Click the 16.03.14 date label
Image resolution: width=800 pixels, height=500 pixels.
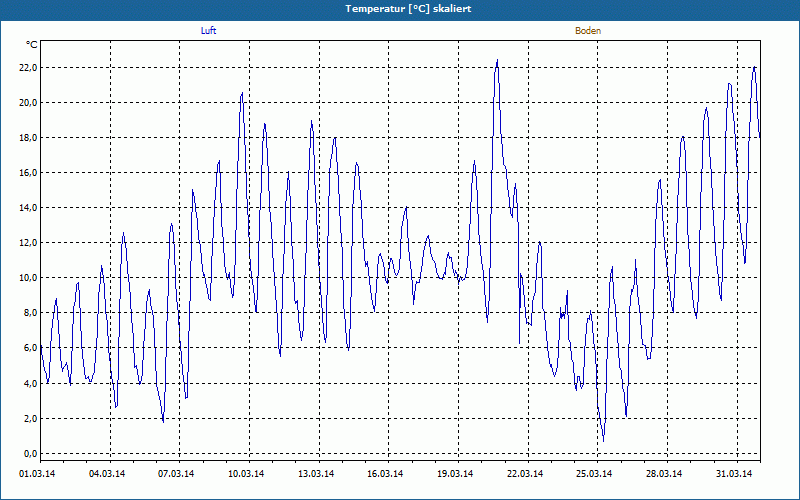click(x=385, y=474)
